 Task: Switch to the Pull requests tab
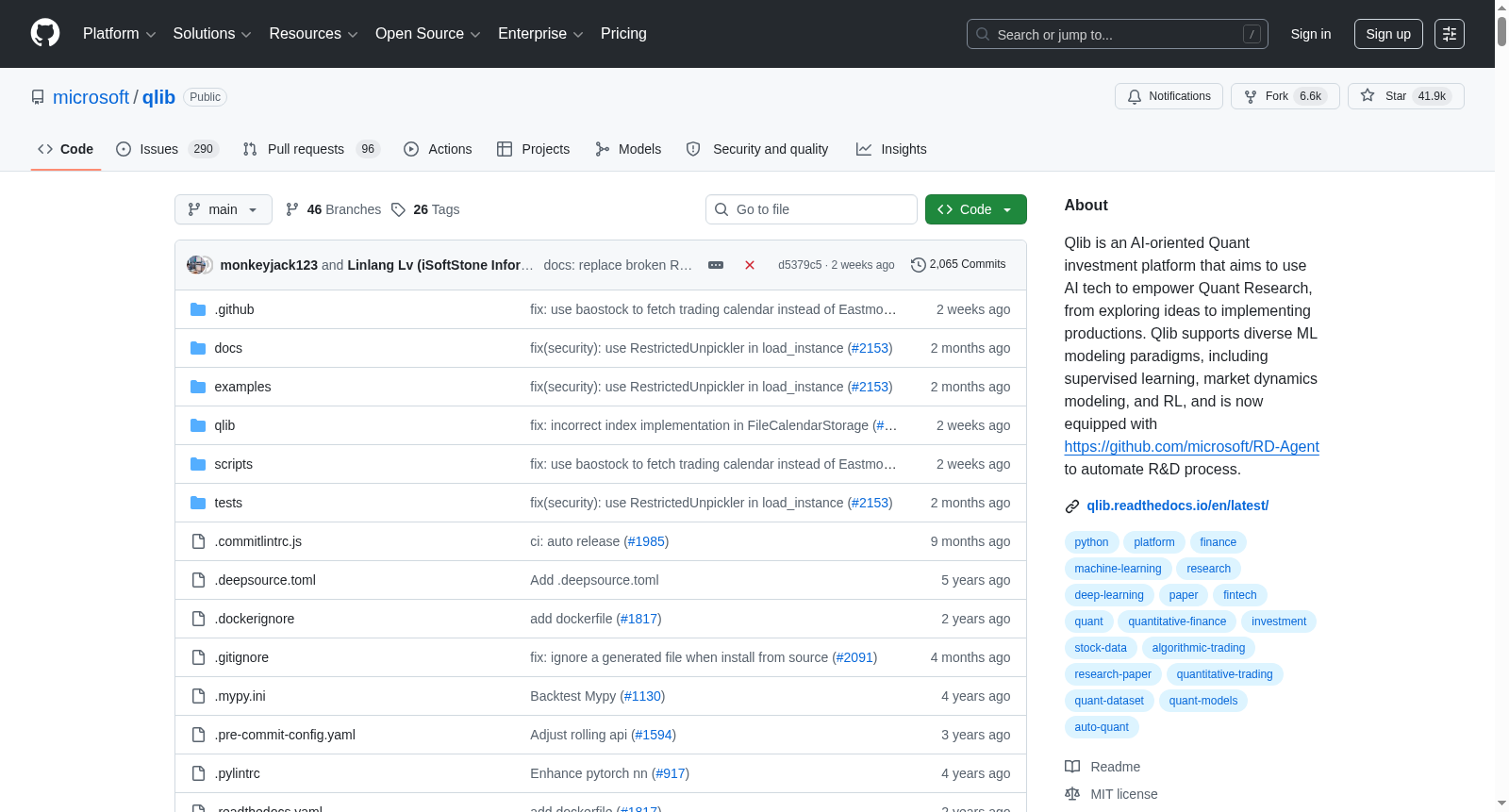click(311, 149)
